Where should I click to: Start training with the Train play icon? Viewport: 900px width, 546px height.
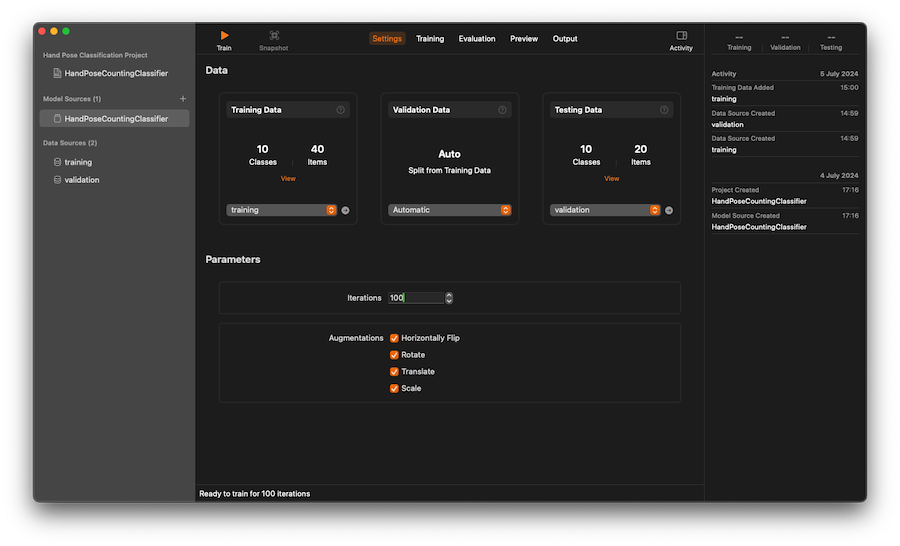coord(224,36)
